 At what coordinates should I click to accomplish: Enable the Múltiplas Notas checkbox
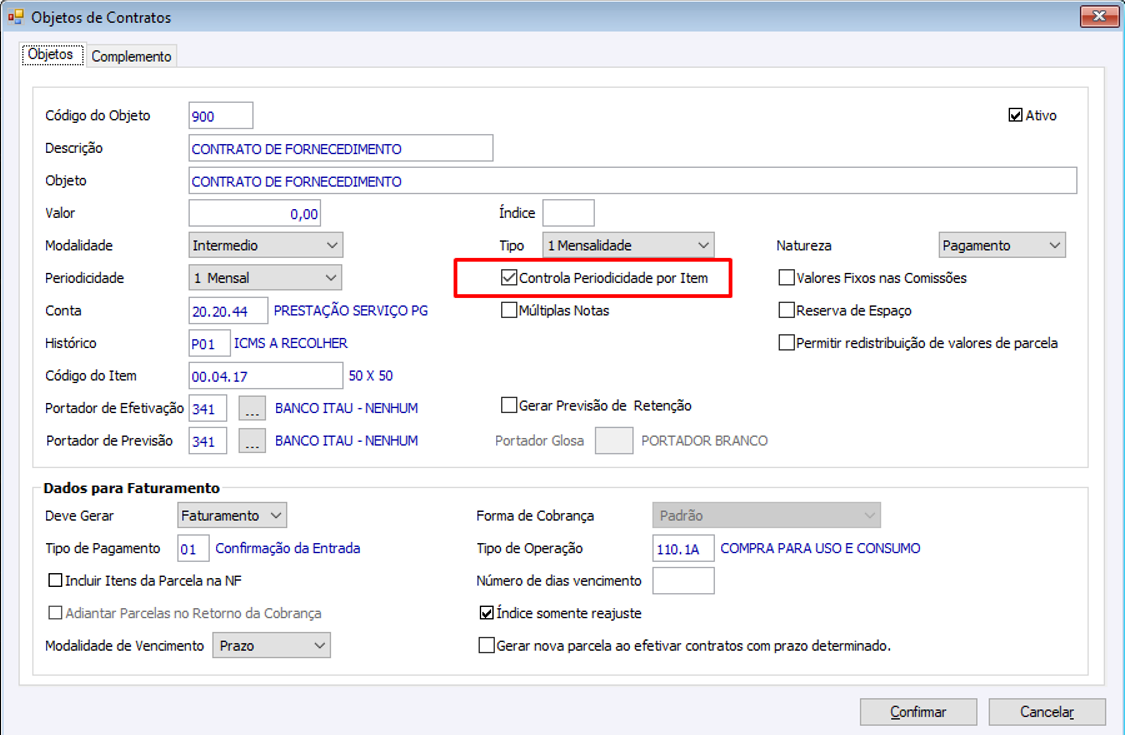tap(509, 310)
